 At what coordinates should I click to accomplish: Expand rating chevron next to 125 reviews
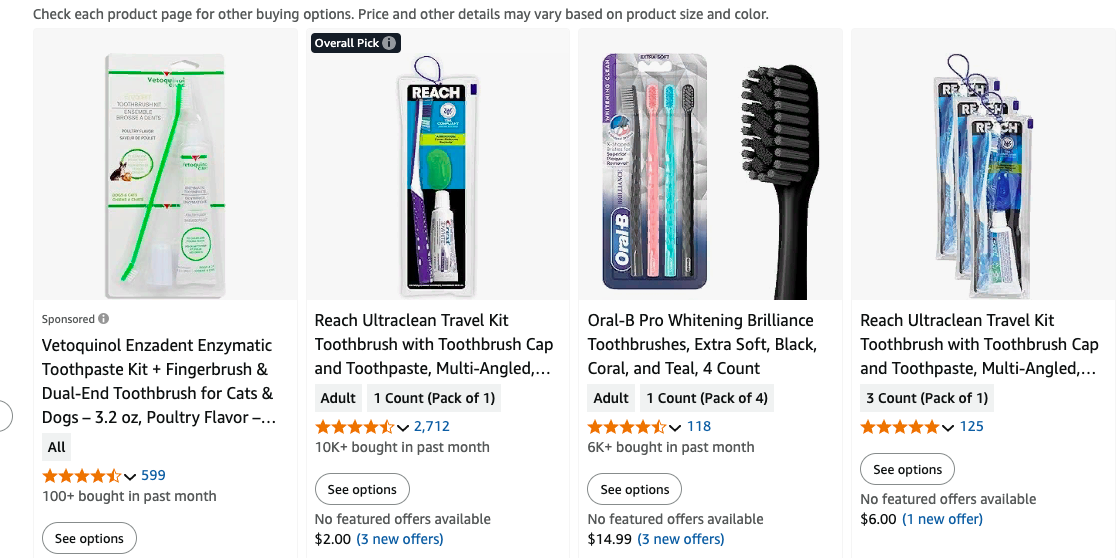948,427
